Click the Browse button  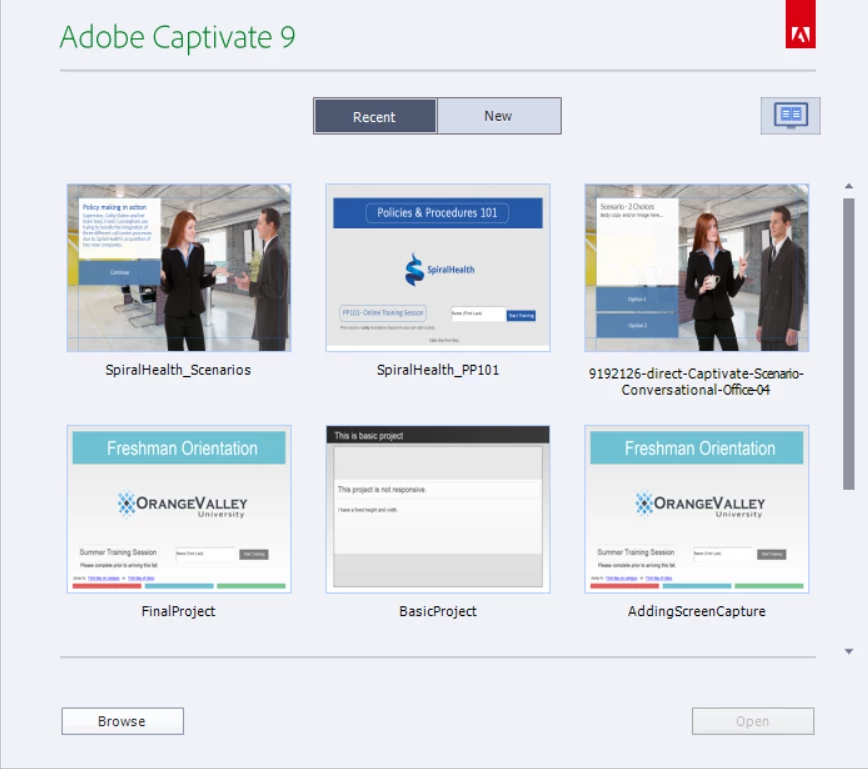(x=122, y=721)
